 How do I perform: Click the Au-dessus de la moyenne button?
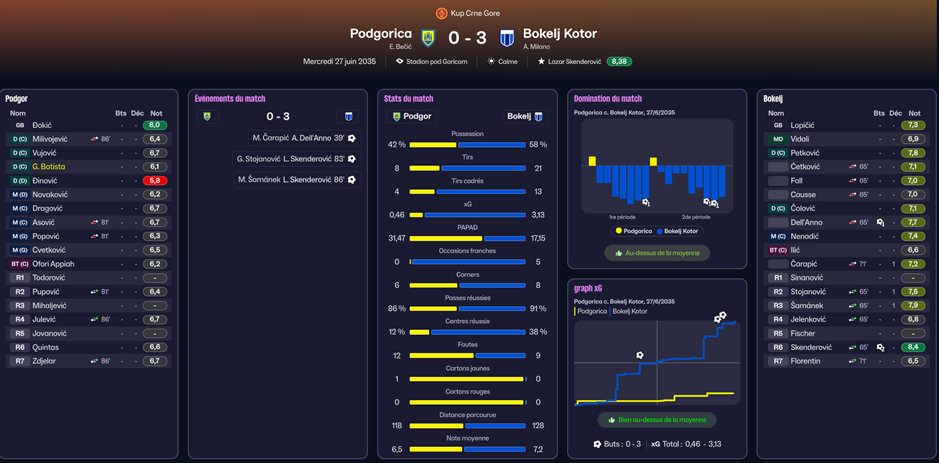click(x=657, y=253)
